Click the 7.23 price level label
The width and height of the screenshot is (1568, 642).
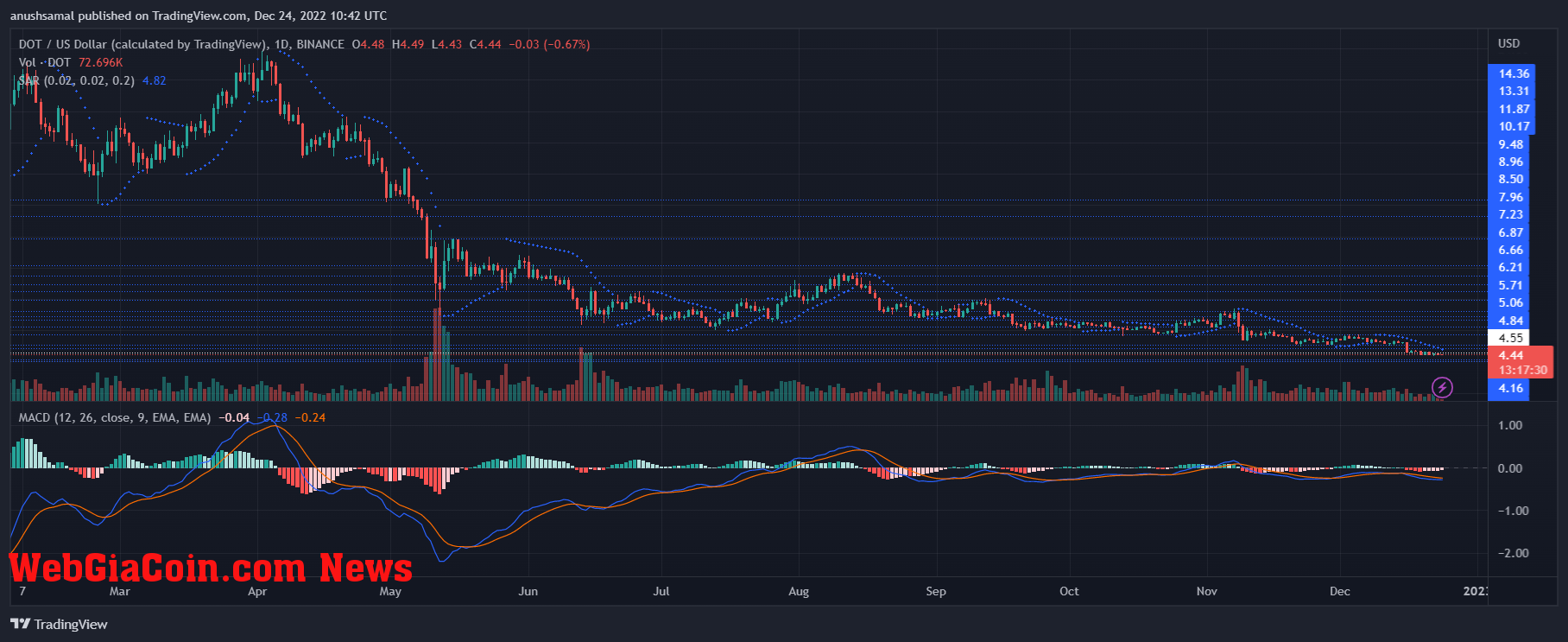click(1510, 214)
